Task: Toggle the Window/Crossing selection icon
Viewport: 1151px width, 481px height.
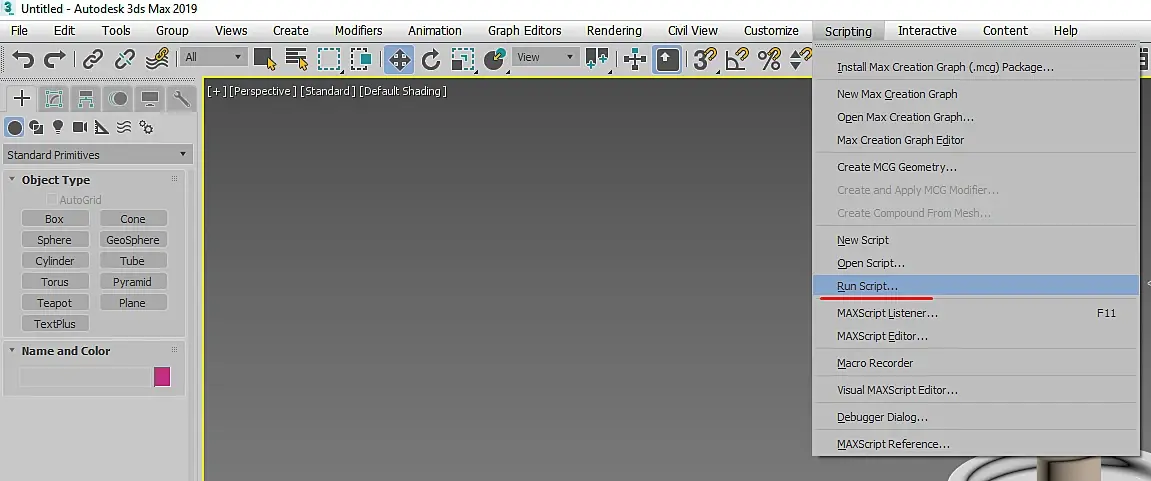Action: tap(361, 59)
